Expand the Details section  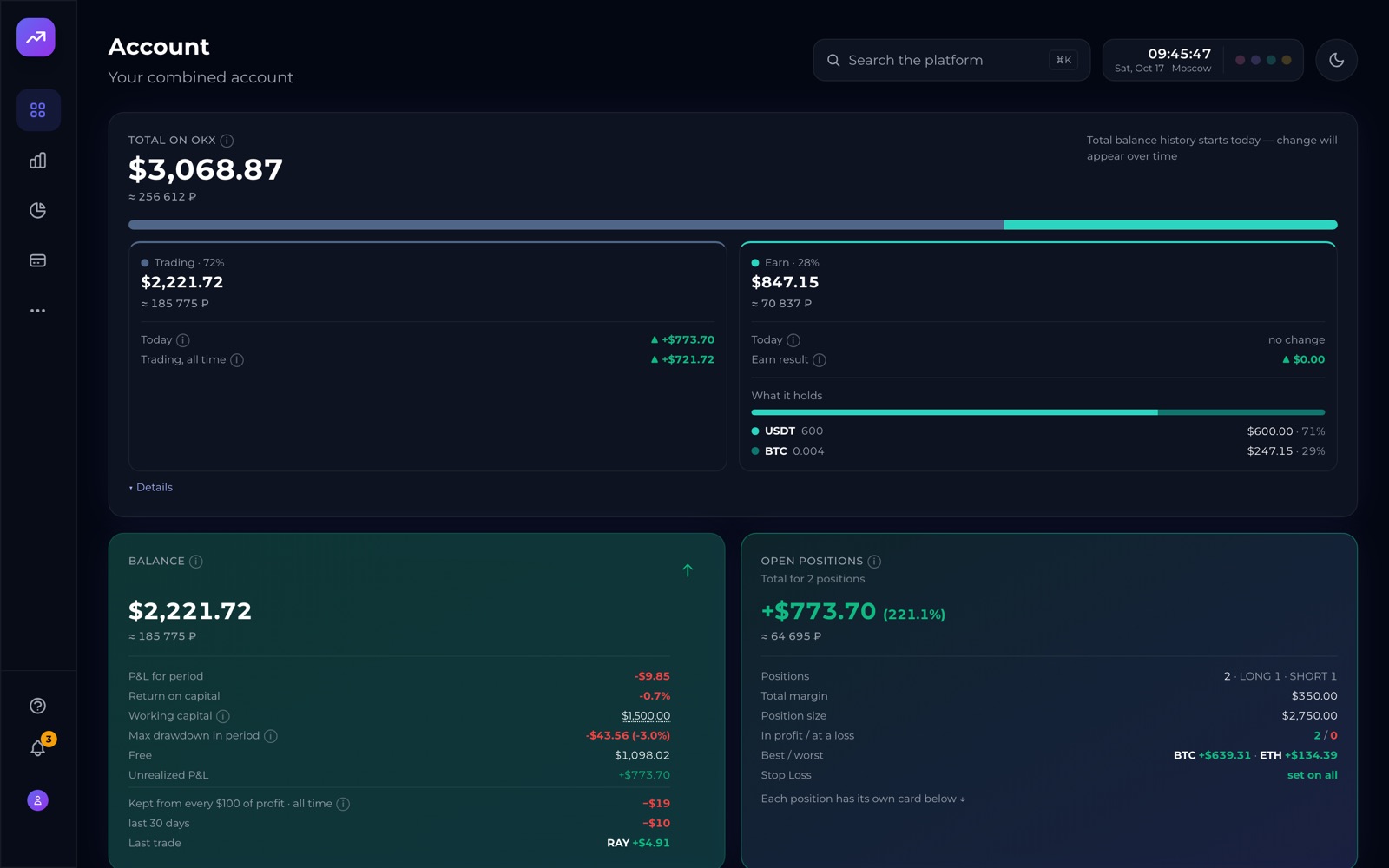pos(151,488)
